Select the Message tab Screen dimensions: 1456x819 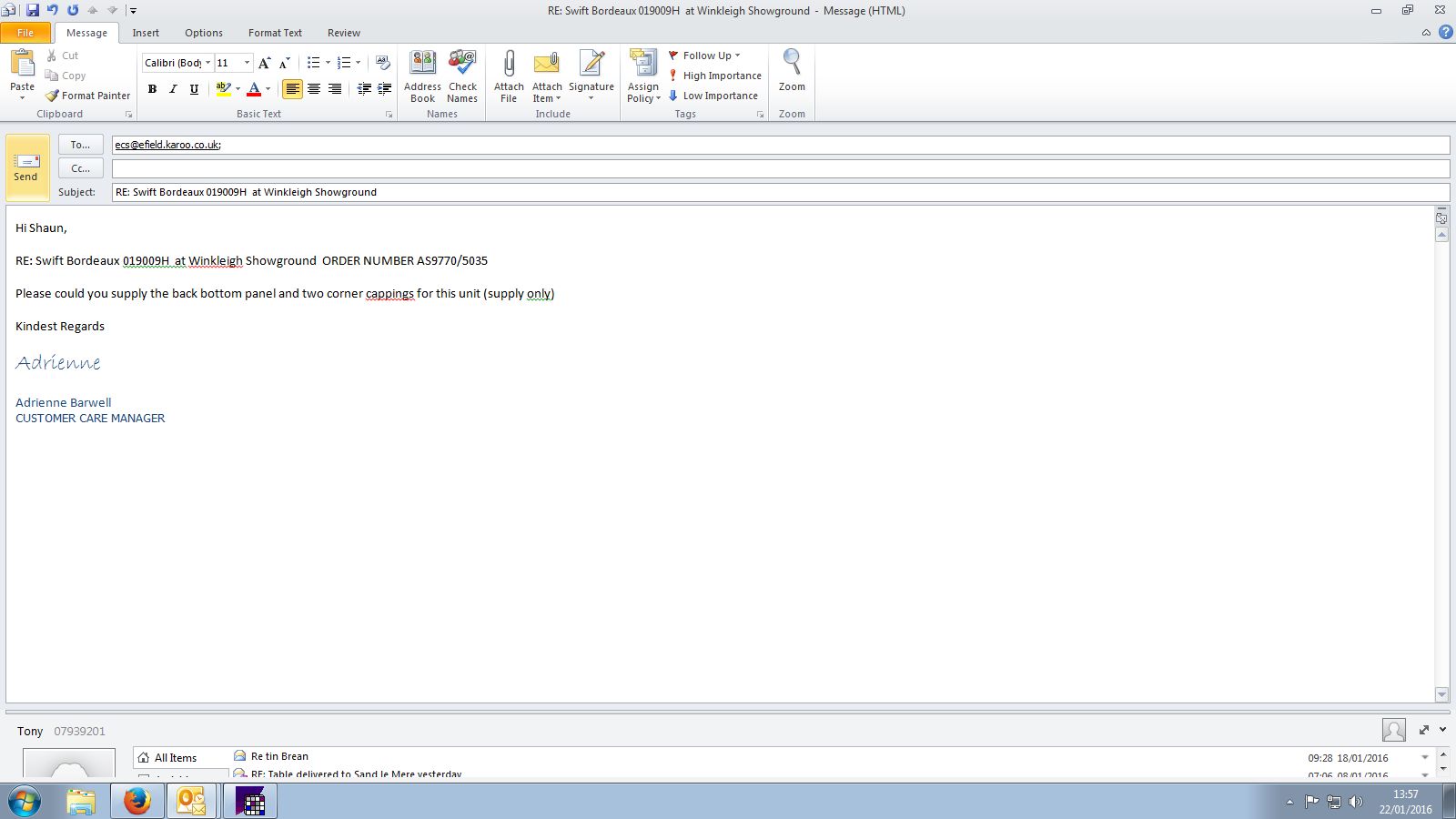pyautogui.click(x=86, y=33)
